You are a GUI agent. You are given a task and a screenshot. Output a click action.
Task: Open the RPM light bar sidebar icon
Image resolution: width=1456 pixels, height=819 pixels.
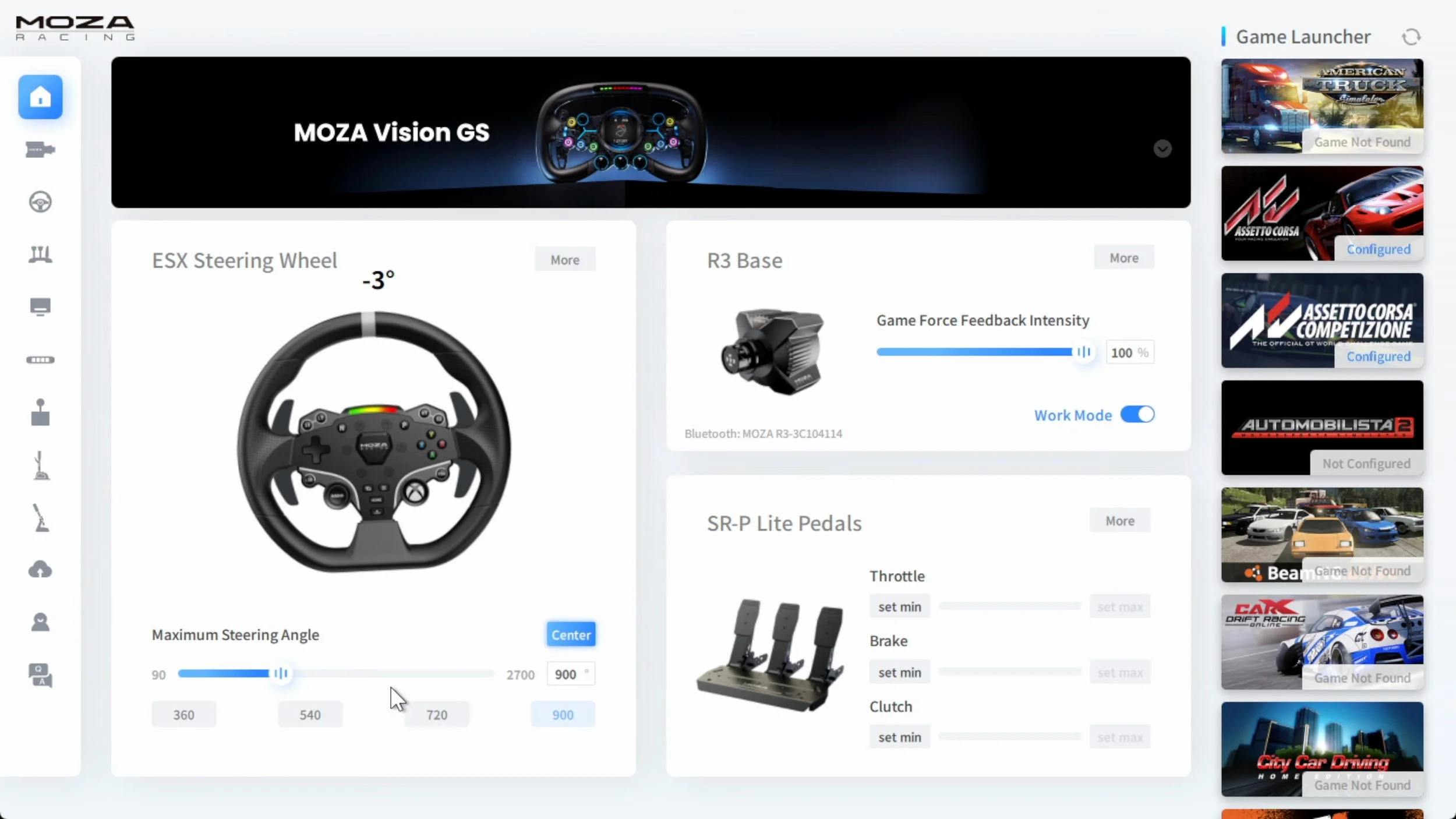point(40,360)
